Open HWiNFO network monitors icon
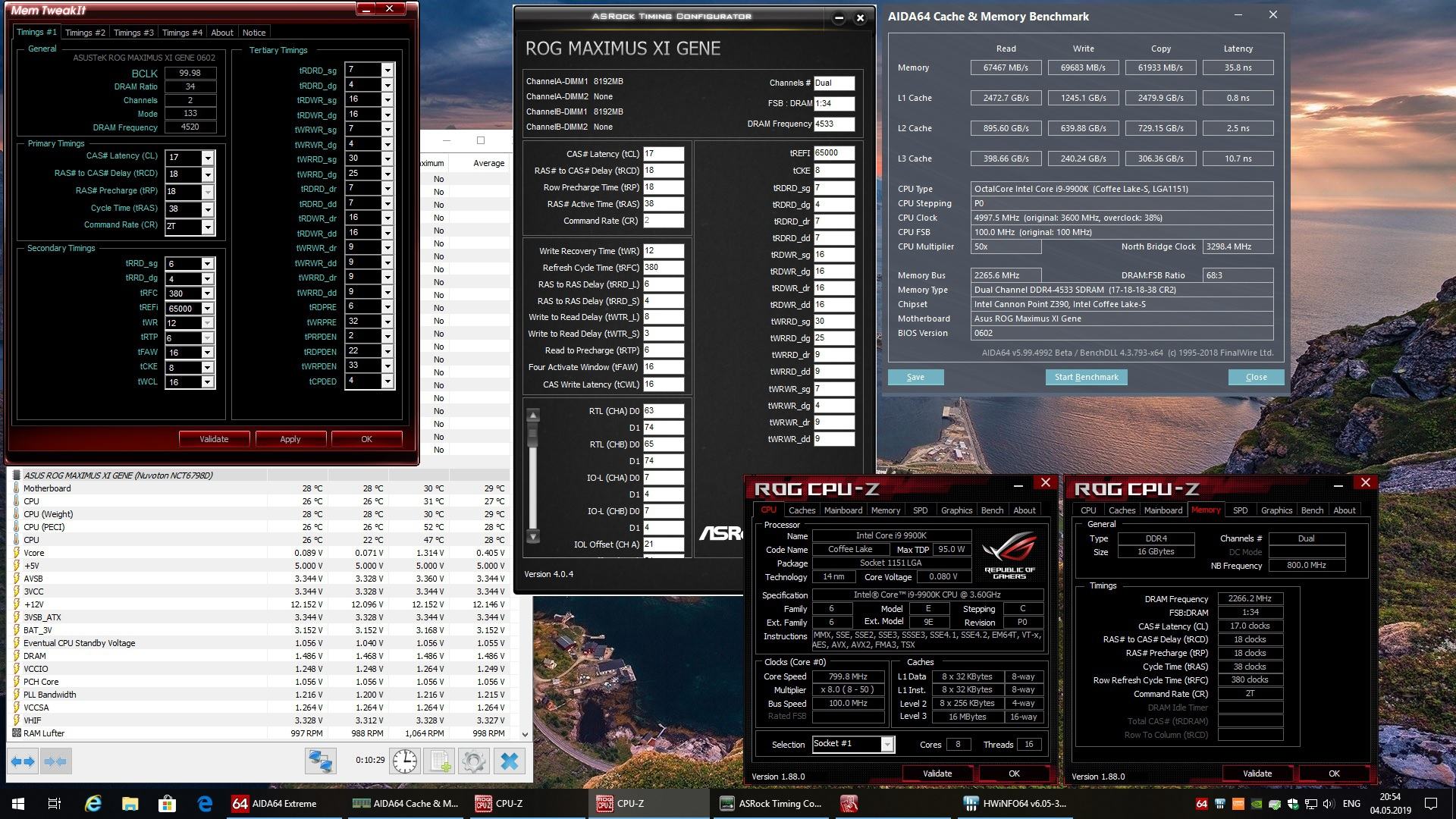The width and height of the screenshot is (1456, 819). click(x=321, y=761)
